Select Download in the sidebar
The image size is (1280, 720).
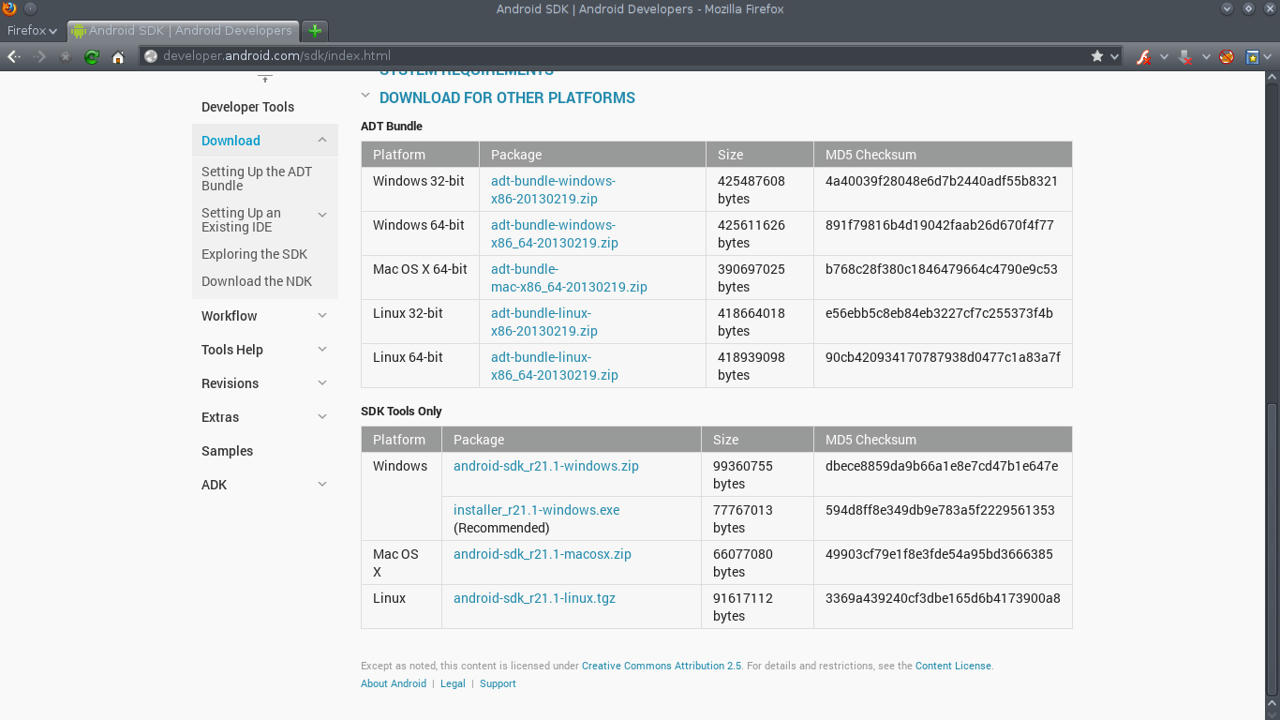click(x=231, y=141)
